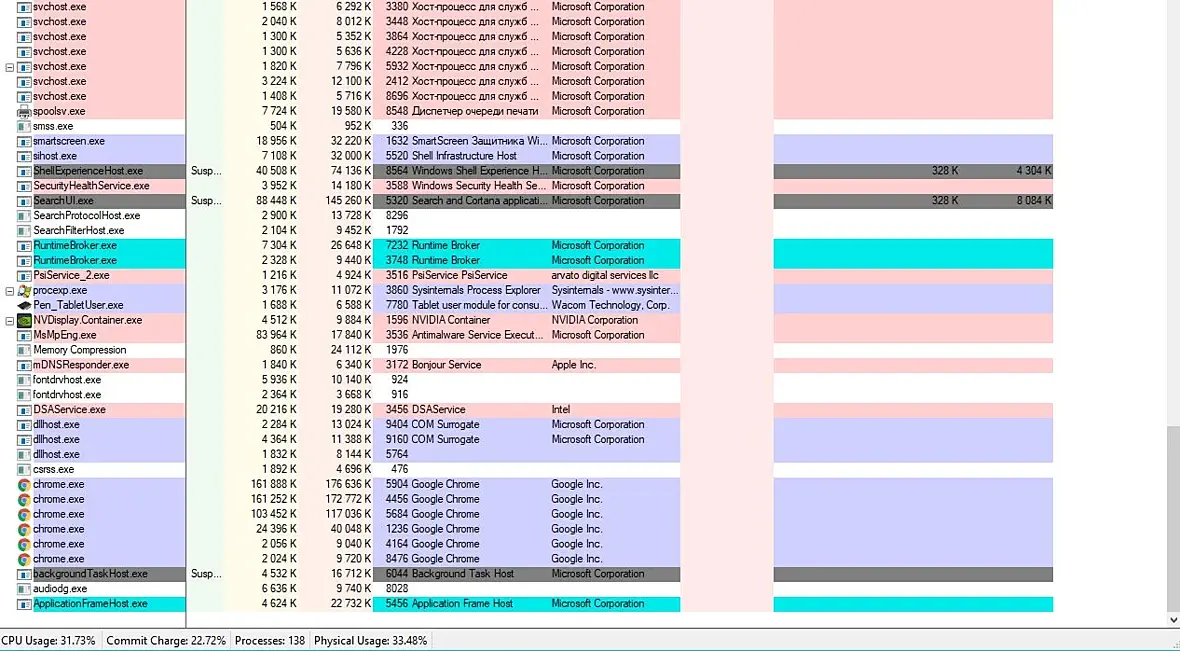This screenshot has height=651, width=1180.
Task: Click 'SmartScreen Защитника' description cell
Action: [x=480, y=141]
